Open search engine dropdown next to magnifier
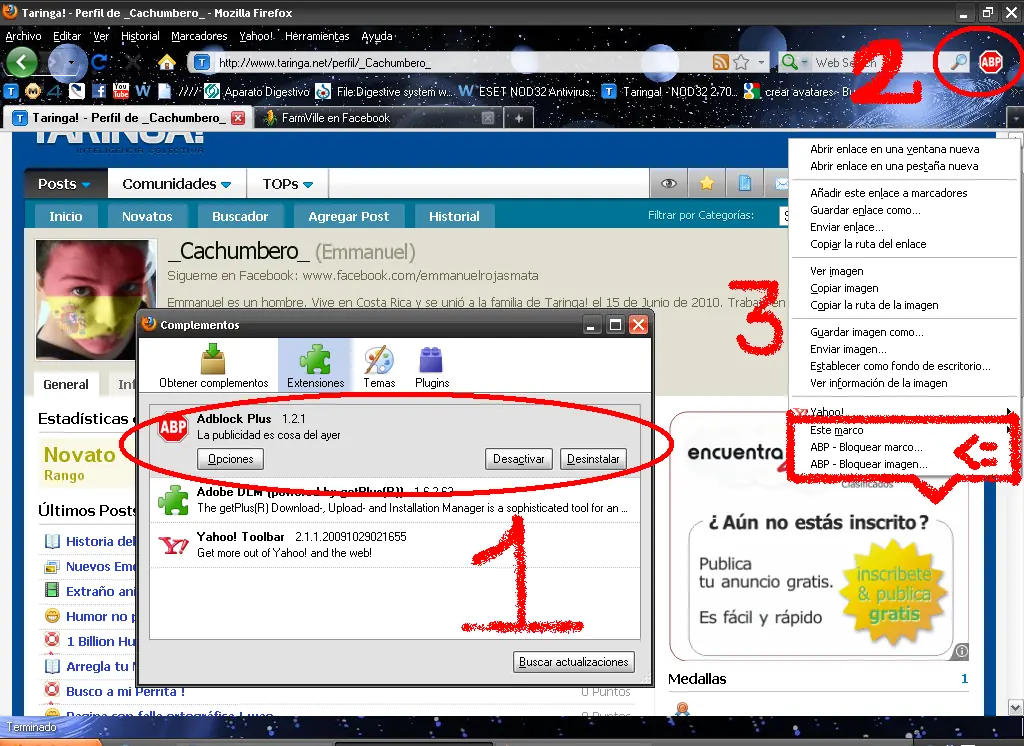The image size is (1024, 746). click(804, 63)
